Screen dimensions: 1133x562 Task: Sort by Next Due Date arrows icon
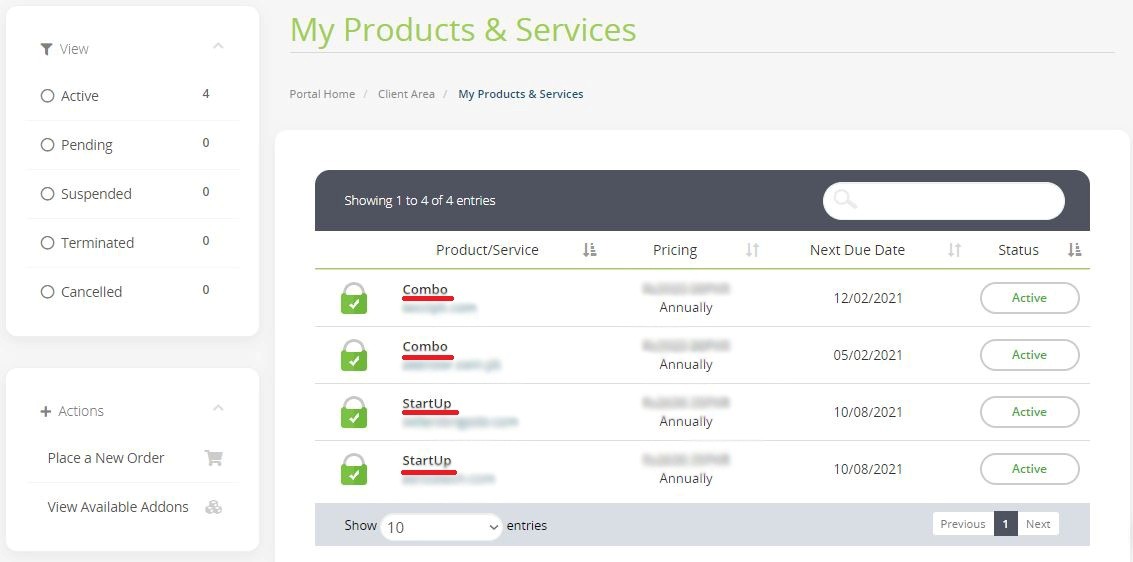click(954, 250)
